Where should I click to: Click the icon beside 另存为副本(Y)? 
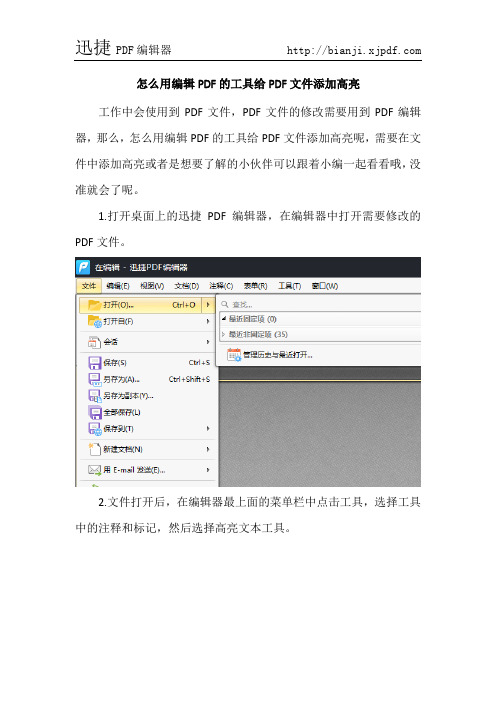(94, 396)
